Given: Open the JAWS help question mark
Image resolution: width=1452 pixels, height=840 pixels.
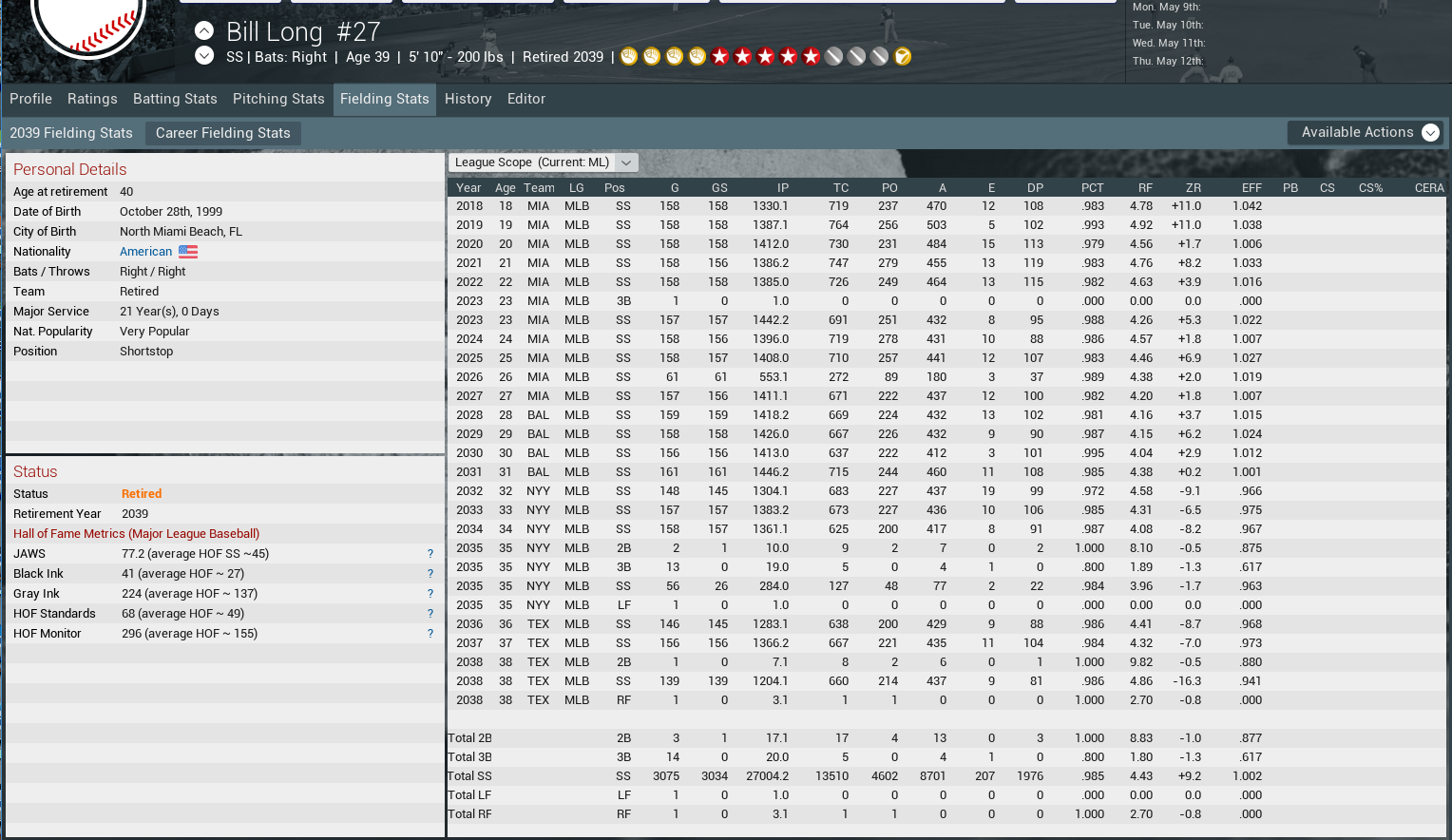Looking at the screenshot, I should 430,554.
